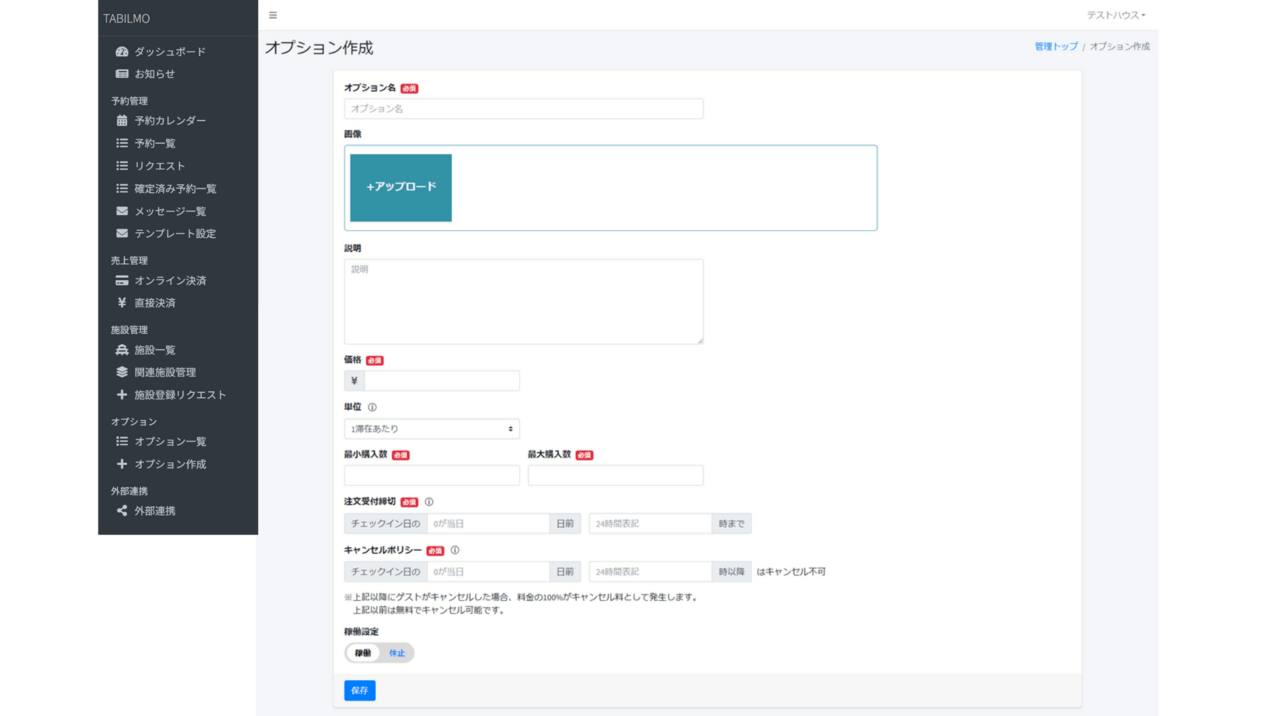
Task: Switch operation setting to 休止
Action: pos(397,653)
